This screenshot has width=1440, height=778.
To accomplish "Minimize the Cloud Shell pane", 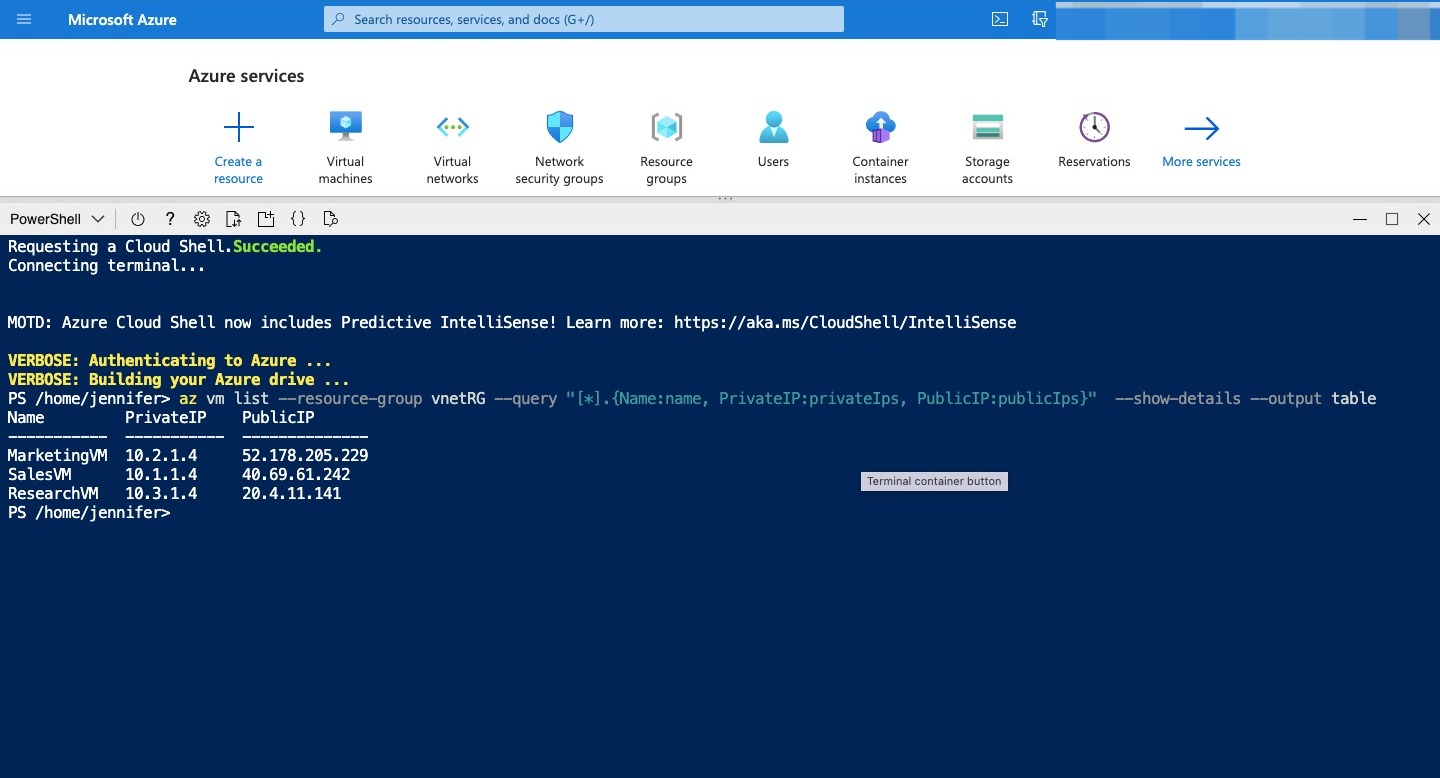I will click(1359, 219).
